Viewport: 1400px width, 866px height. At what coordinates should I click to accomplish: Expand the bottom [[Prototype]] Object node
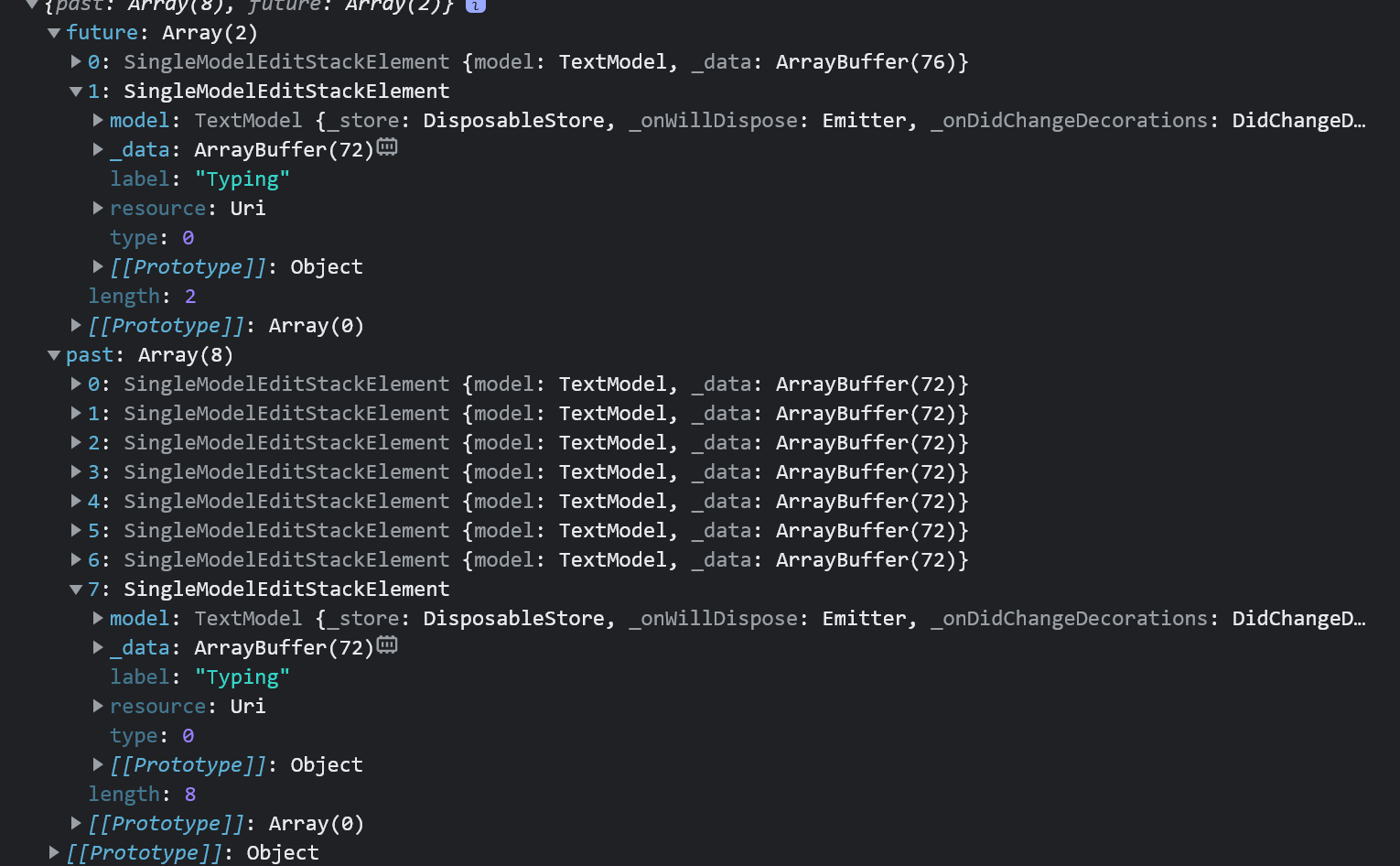pyautogui.click(x=54, y=852)
